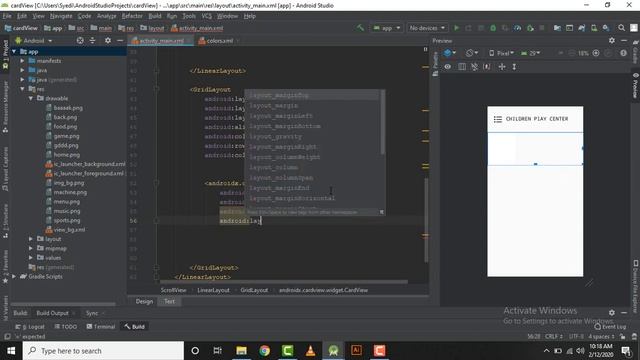
Task: Open the Event Log
Action: (x=611, y=327)
